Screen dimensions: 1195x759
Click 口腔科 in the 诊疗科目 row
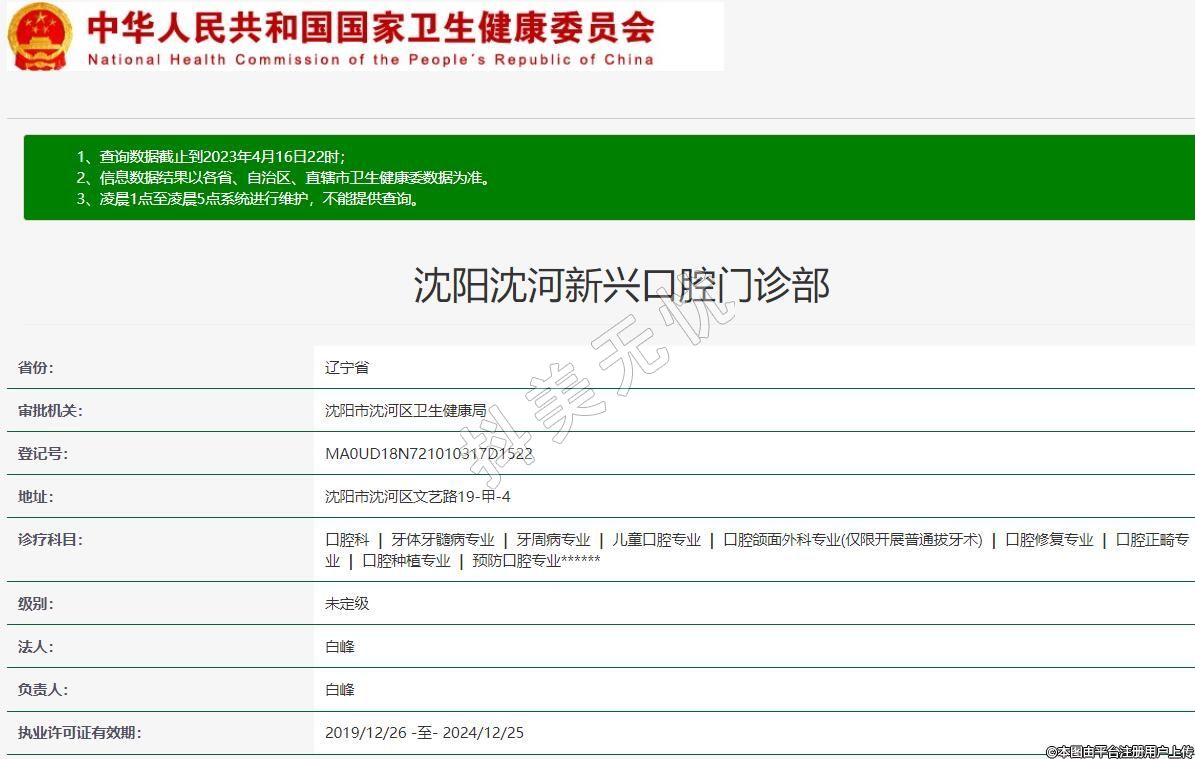[x=347, y=539]
